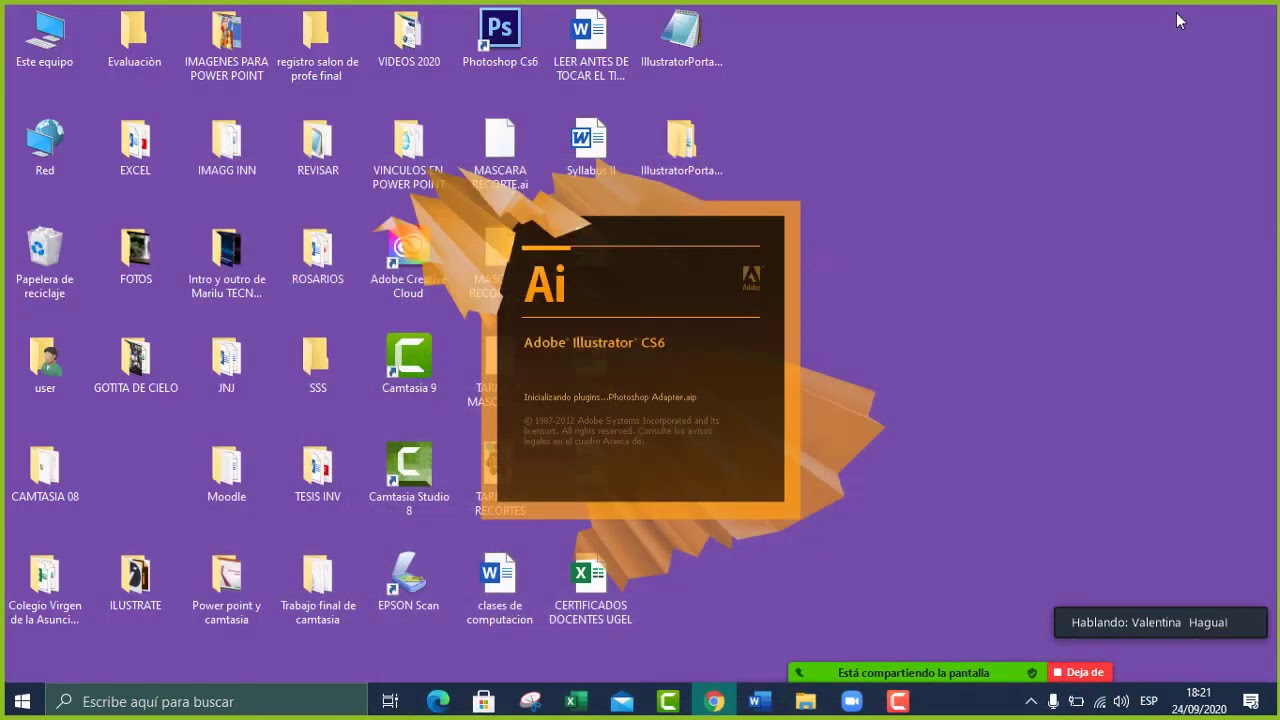The height and width of the screenshot is (720, 1280).
Task: Select the user folder icon
Action: (x=44, y=365)
